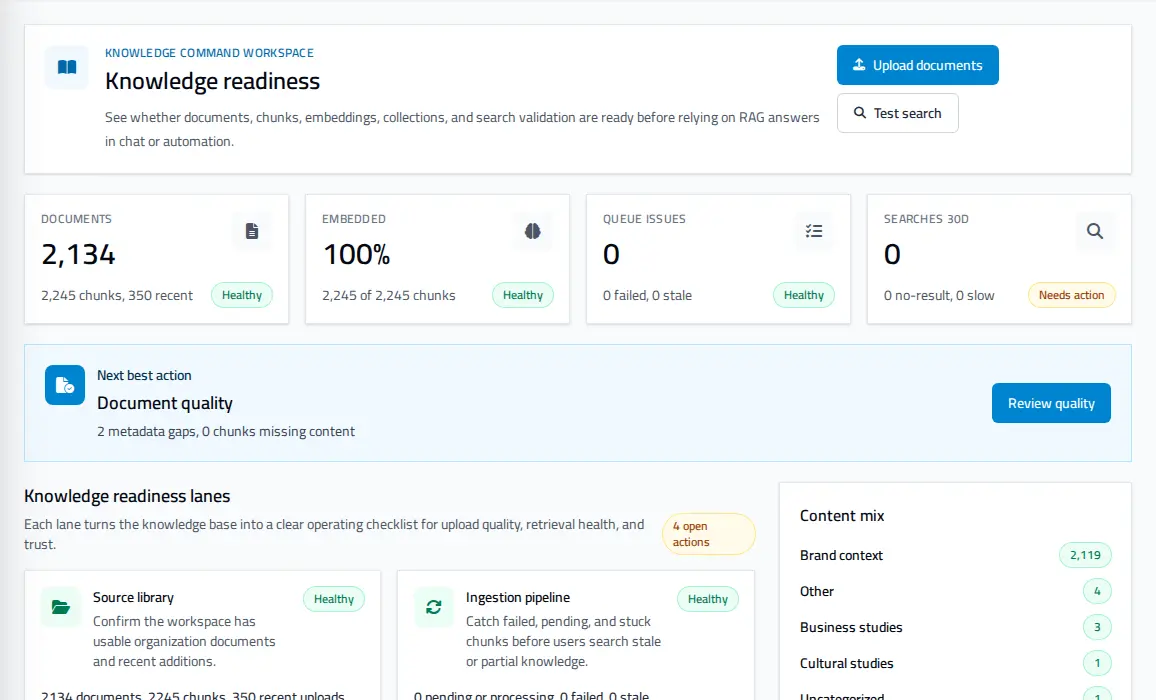The height and width of the screenshot is (700, 1156).
Task: Click the document icon in Documents card
Action: (252, 231)
